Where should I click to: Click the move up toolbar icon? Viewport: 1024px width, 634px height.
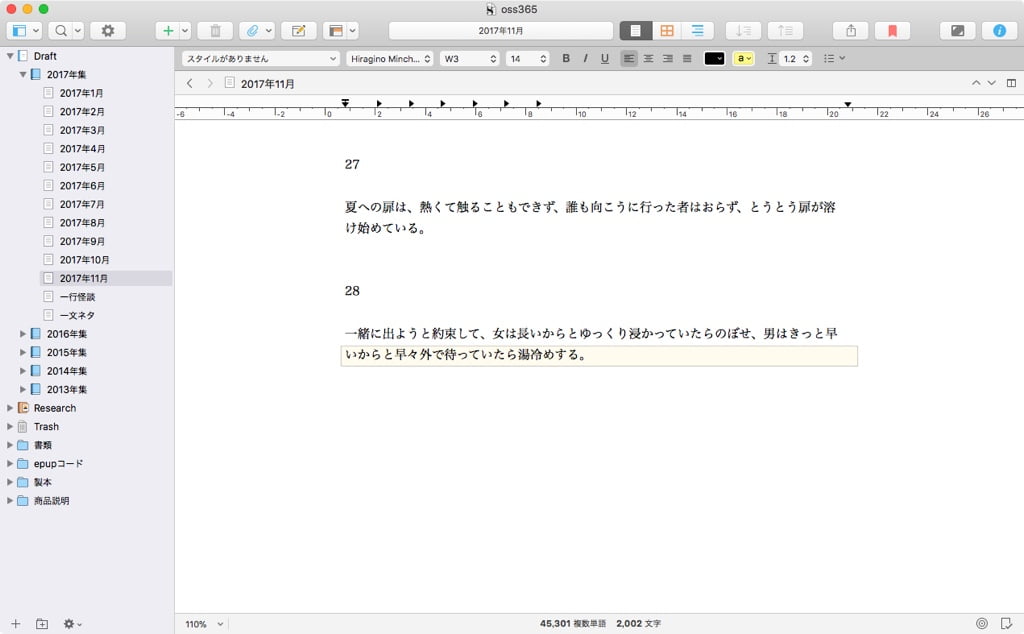coord(785,31)
